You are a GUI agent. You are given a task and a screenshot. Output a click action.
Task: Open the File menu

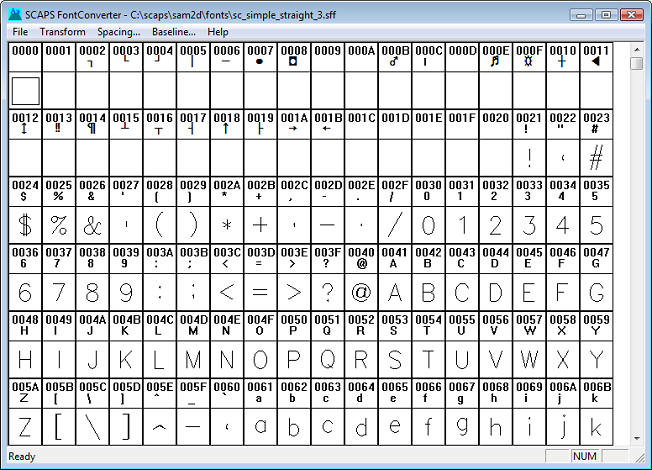tap(20, 32)
